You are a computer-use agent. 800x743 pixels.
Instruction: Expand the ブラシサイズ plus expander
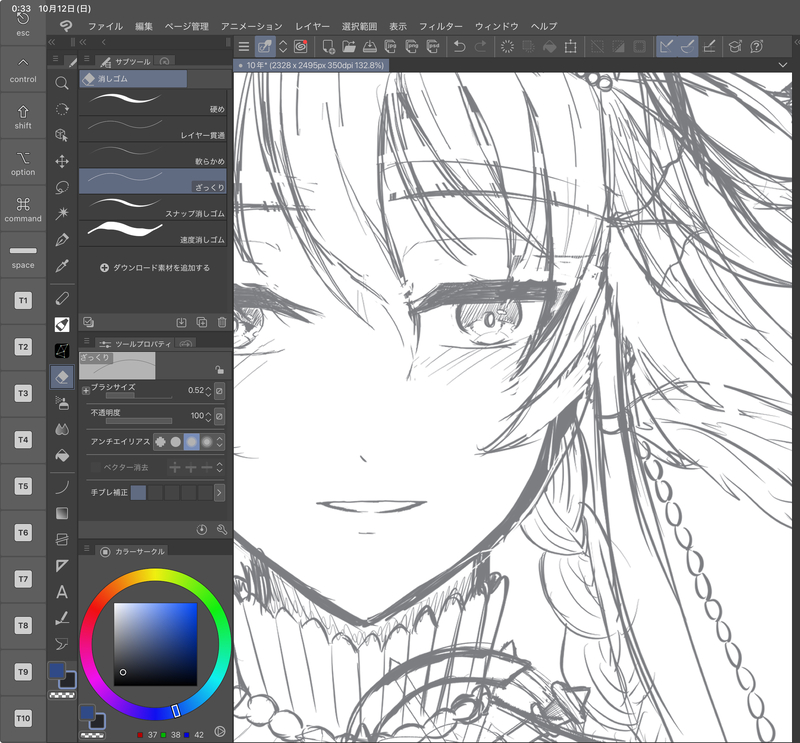pyautogui.click(x=86, y=391)
